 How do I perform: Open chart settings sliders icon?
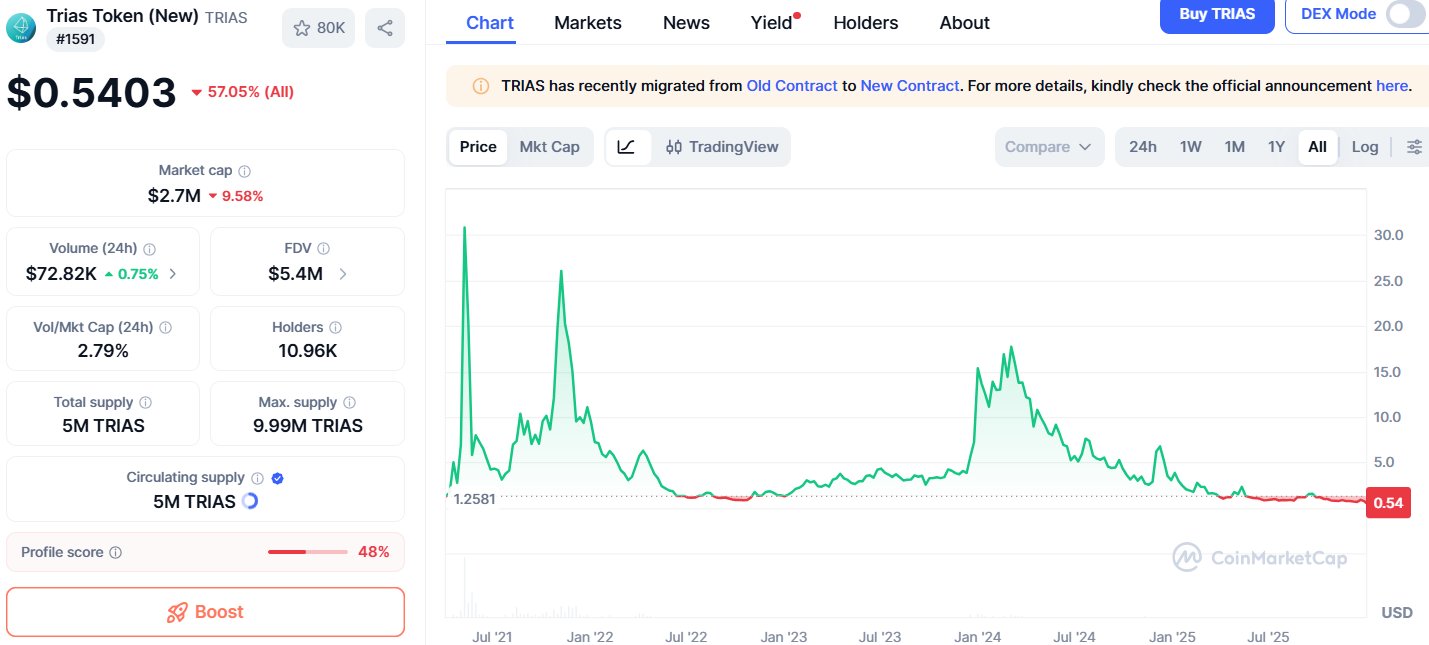pyautogui.click(x=1414, y=147)
